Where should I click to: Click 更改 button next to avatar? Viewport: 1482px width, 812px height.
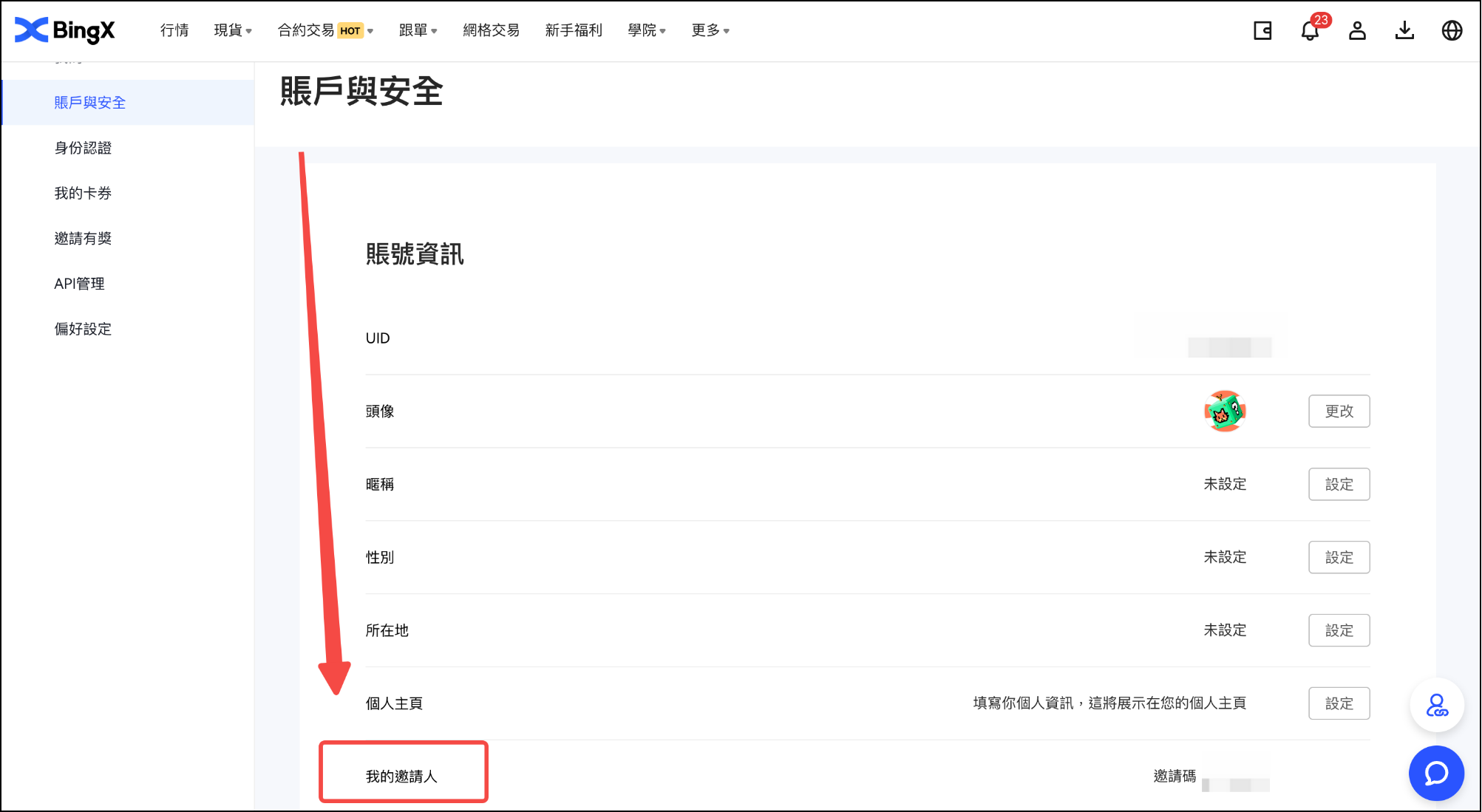[1339, 411]
